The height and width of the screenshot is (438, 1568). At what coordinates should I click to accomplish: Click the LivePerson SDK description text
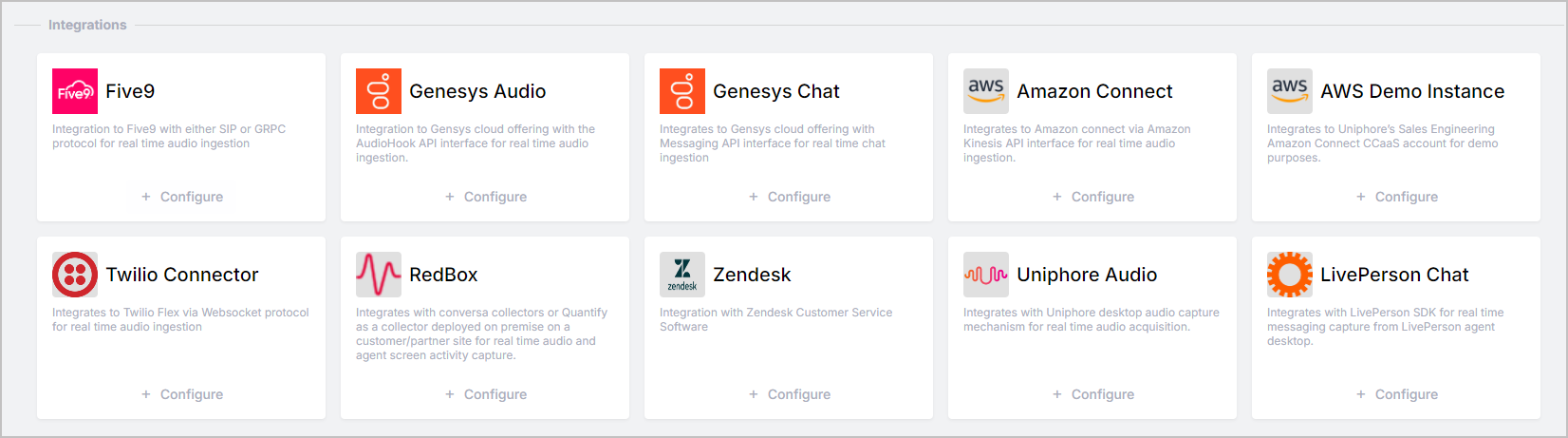point(1386,327)
